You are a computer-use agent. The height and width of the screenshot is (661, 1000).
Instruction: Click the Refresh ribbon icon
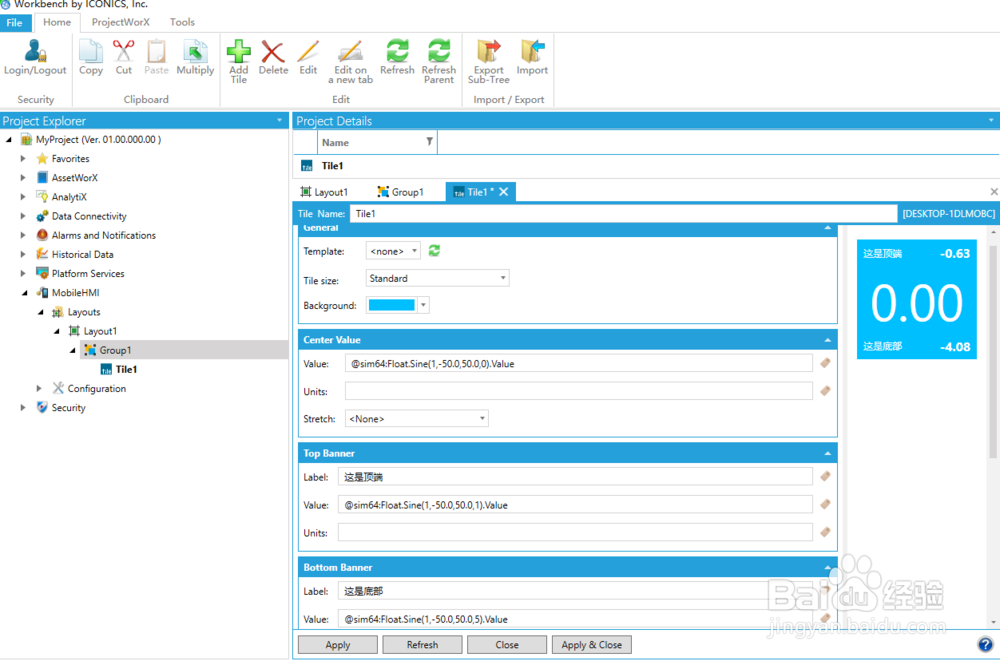[x=397, y=51]
